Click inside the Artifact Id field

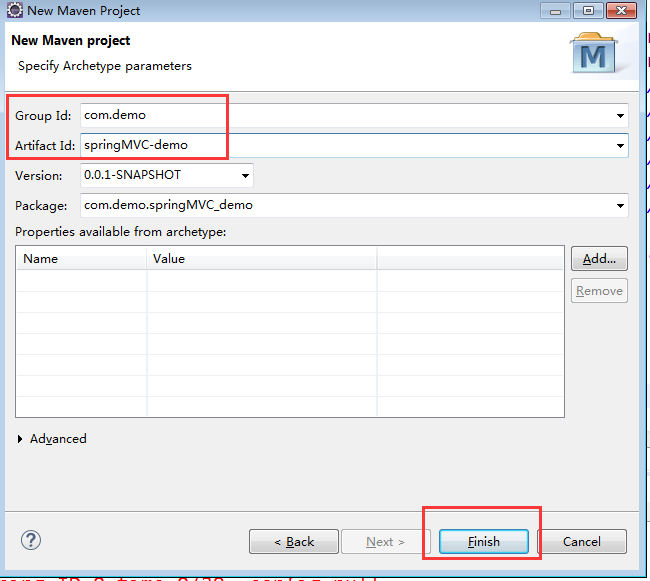354,145
